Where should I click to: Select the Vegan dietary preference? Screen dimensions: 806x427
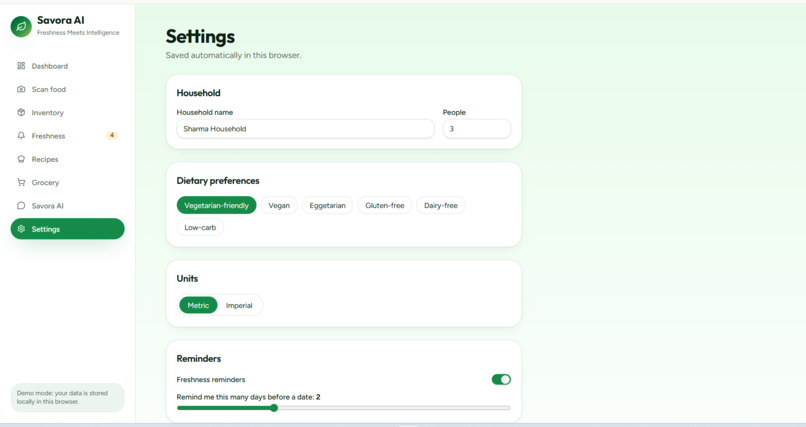point(279,205)
